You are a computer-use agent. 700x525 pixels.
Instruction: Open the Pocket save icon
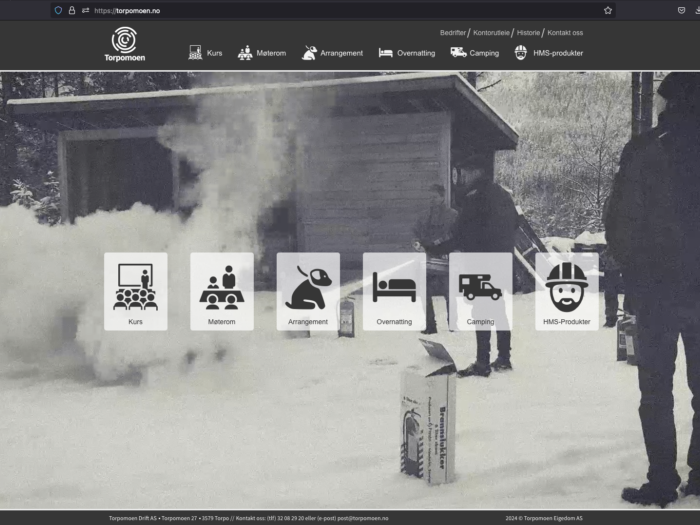[681, 10]
